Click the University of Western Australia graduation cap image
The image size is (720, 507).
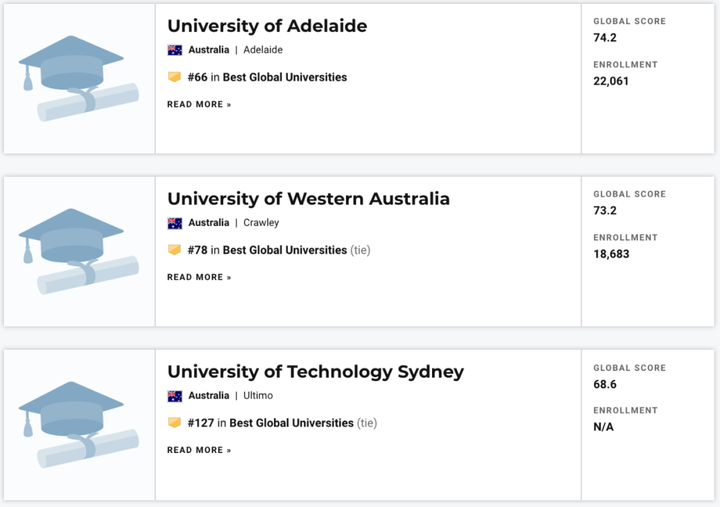(79, 251)
